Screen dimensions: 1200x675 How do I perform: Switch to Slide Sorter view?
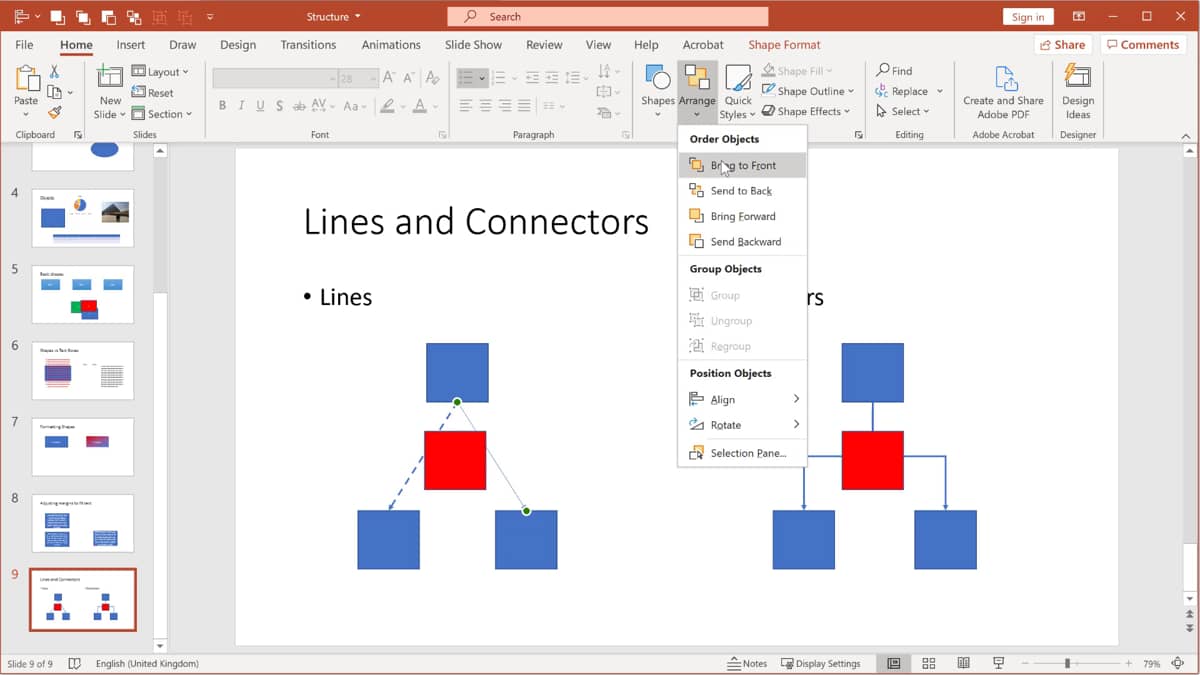[x=928, y=664]
